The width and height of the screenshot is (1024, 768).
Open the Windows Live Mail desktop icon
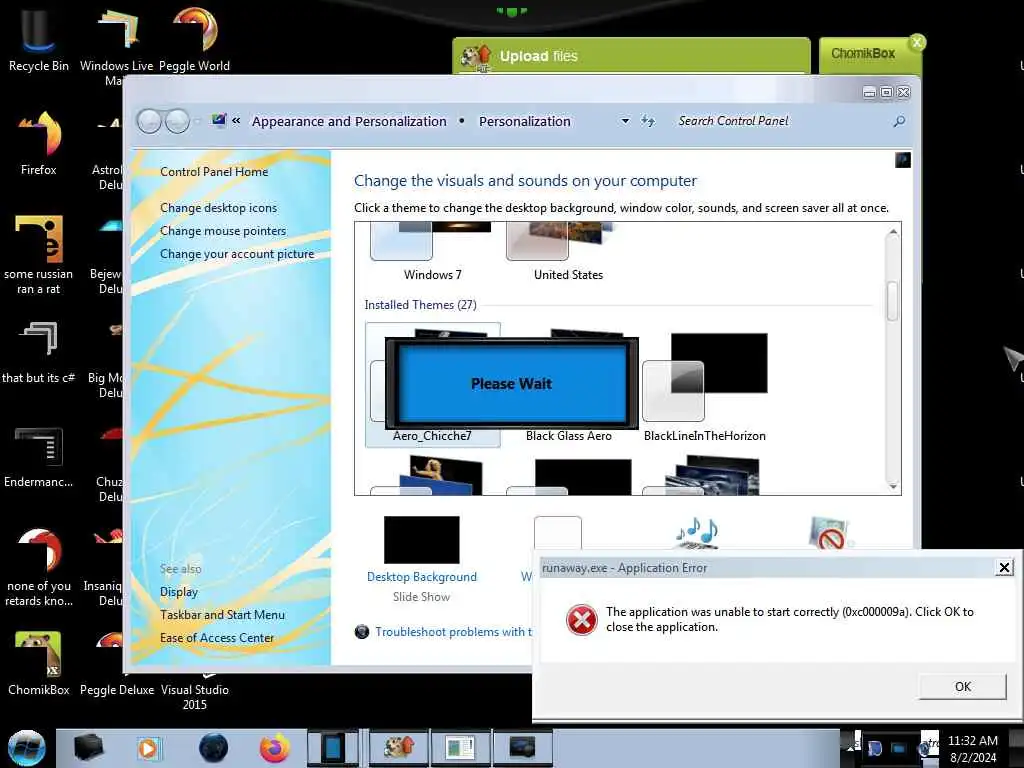[116, 44]
